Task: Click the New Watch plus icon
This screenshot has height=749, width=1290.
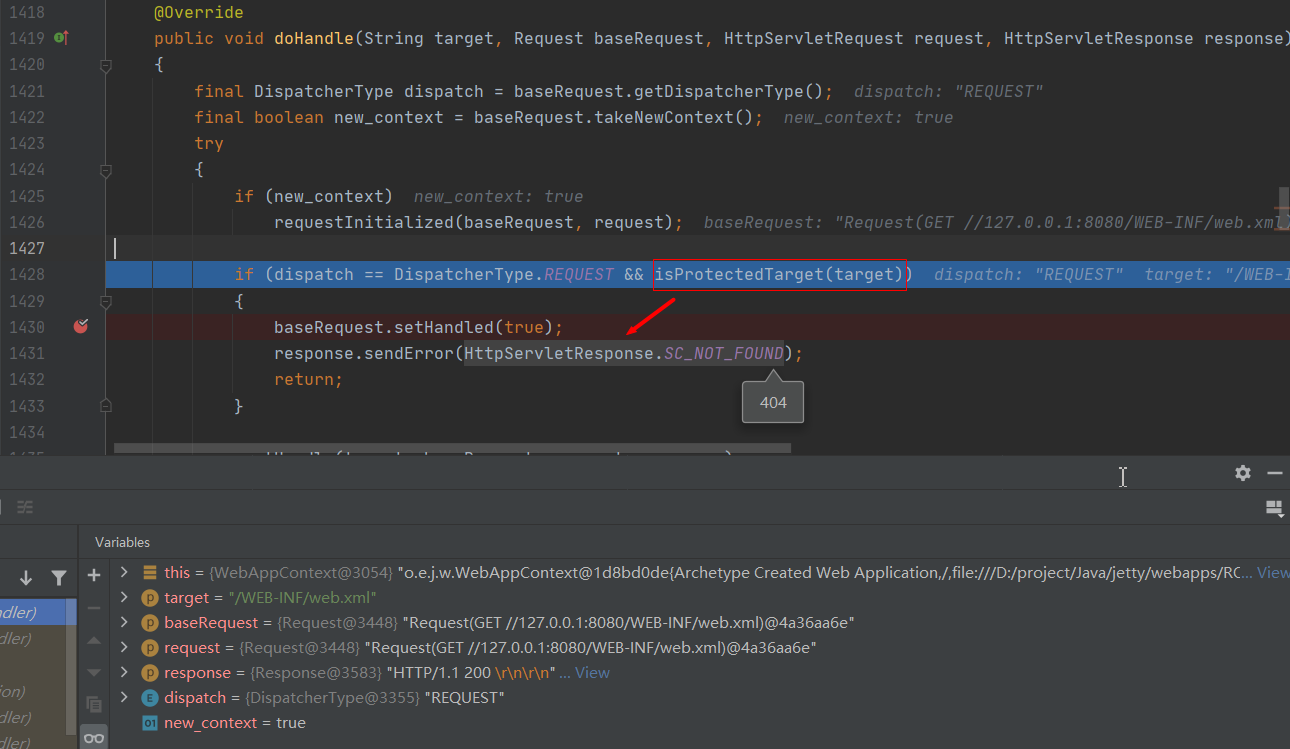Action: 94,575
